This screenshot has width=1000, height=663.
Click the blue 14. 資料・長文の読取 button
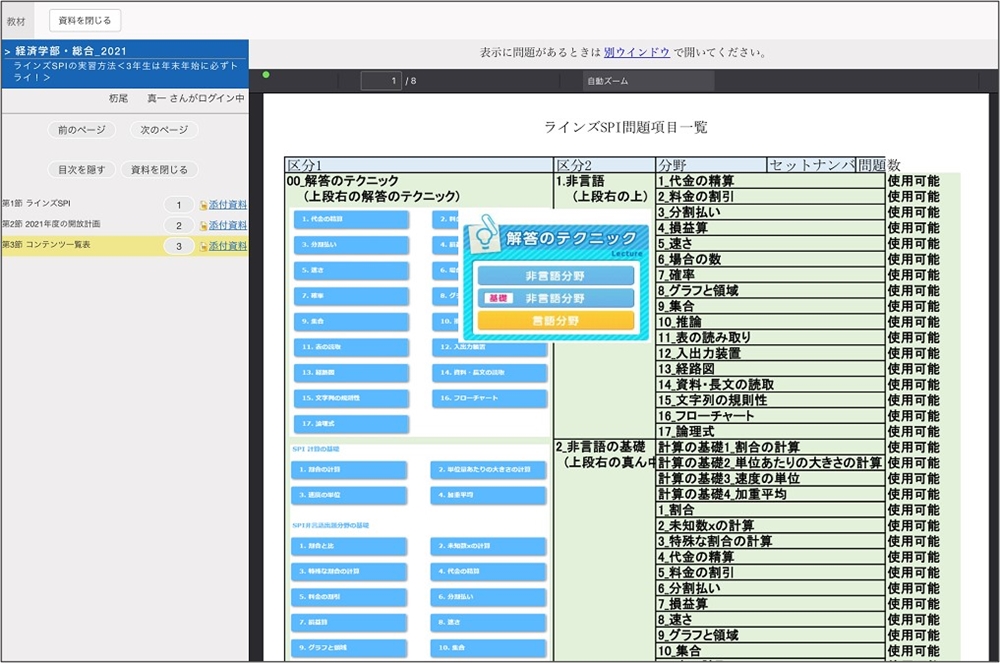(x=489, y=372)
